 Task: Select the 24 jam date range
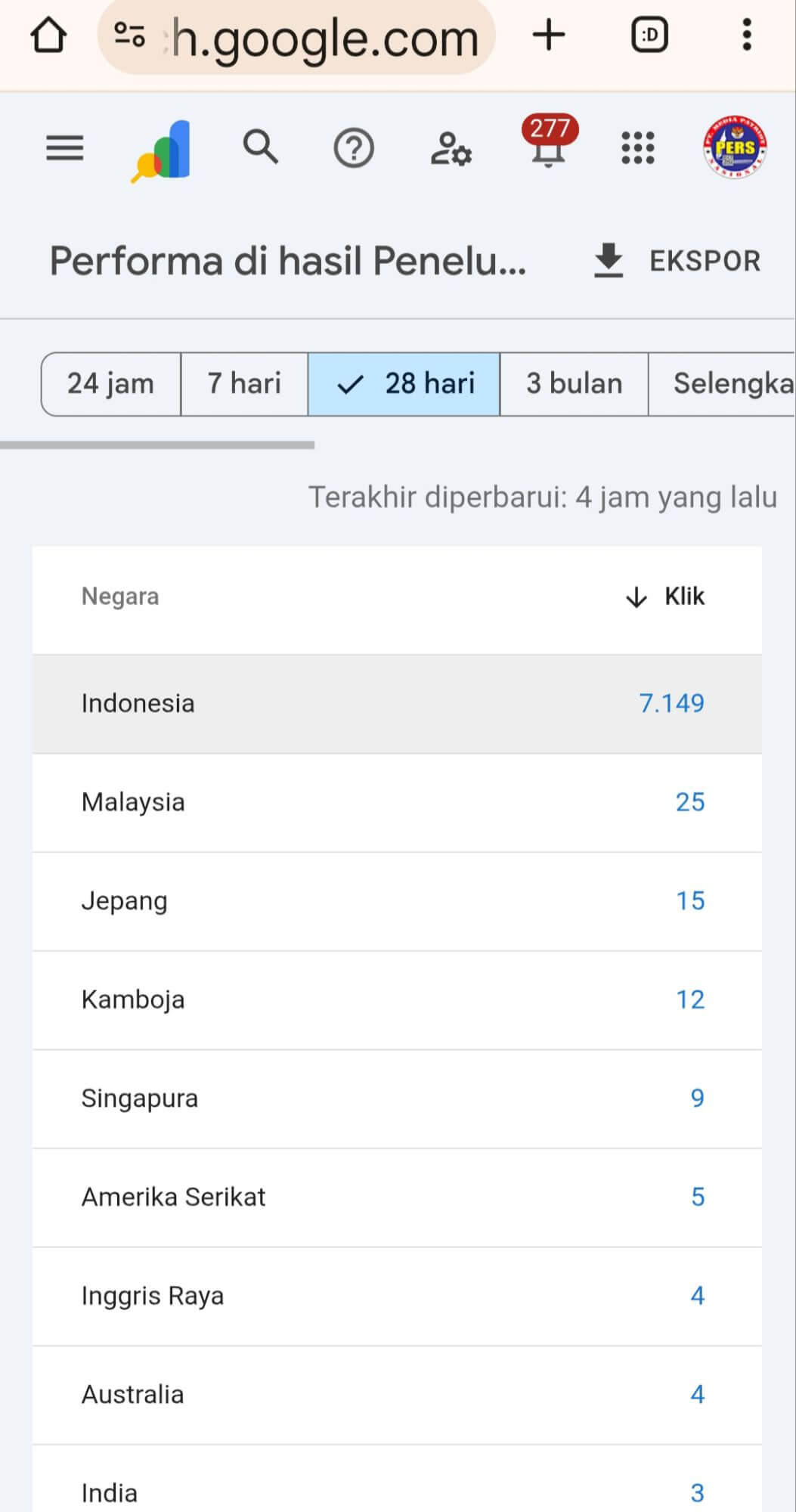pos(110,384)
